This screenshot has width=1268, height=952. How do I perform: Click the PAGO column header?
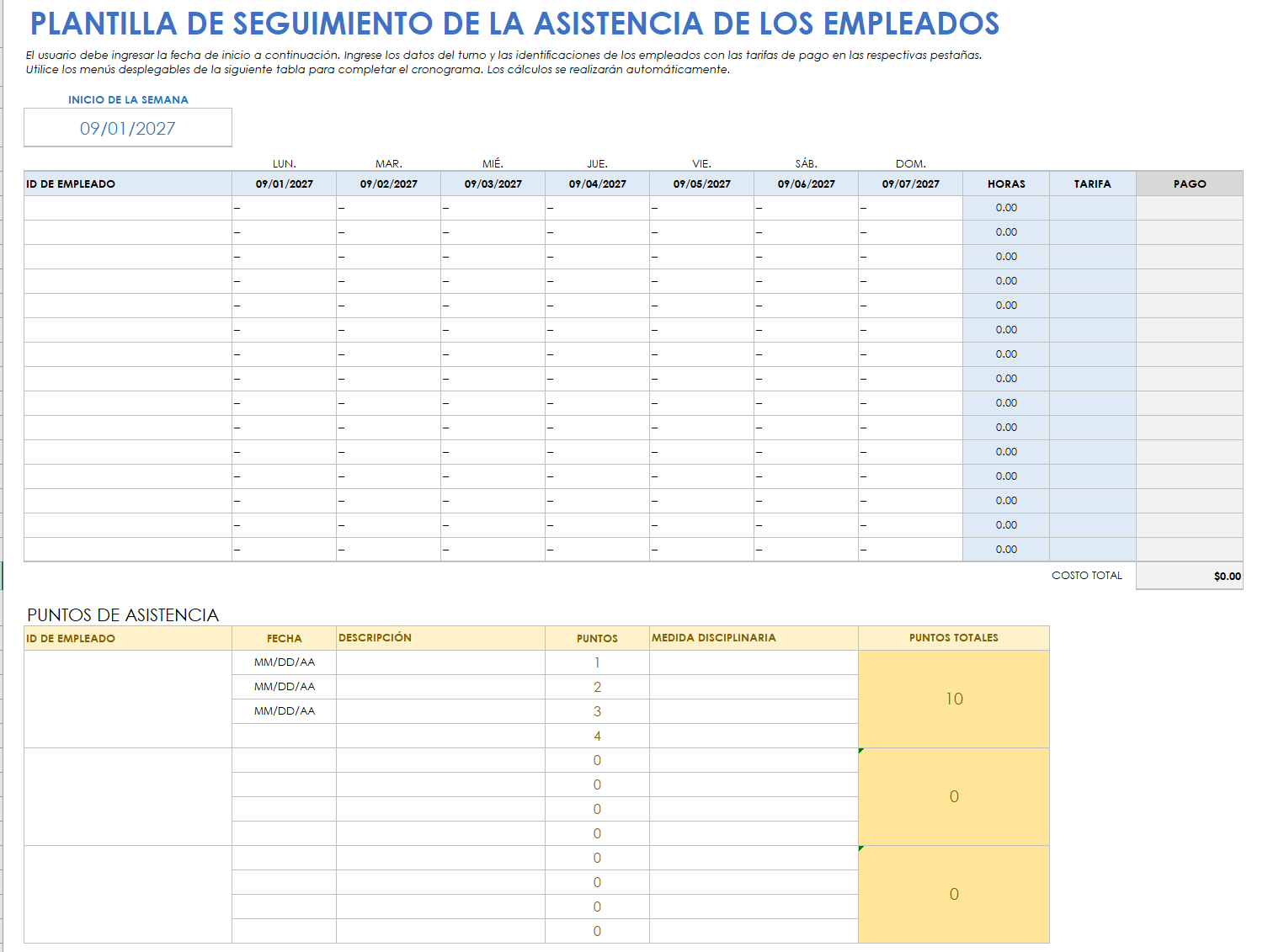click(1190, 183)
